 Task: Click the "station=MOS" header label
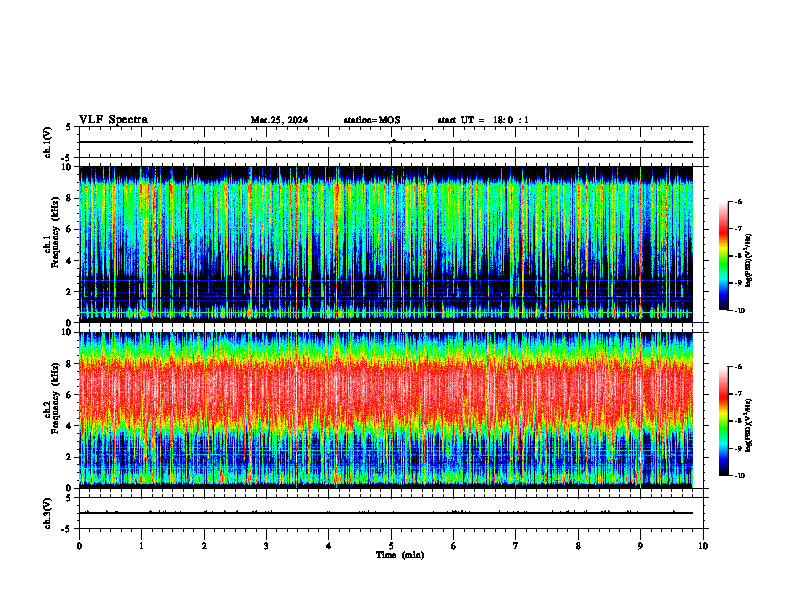point(372,120)
